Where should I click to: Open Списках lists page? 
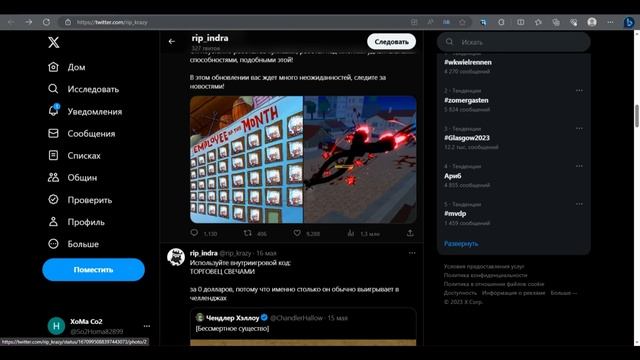pyautogui.click(x=74, y=156)
